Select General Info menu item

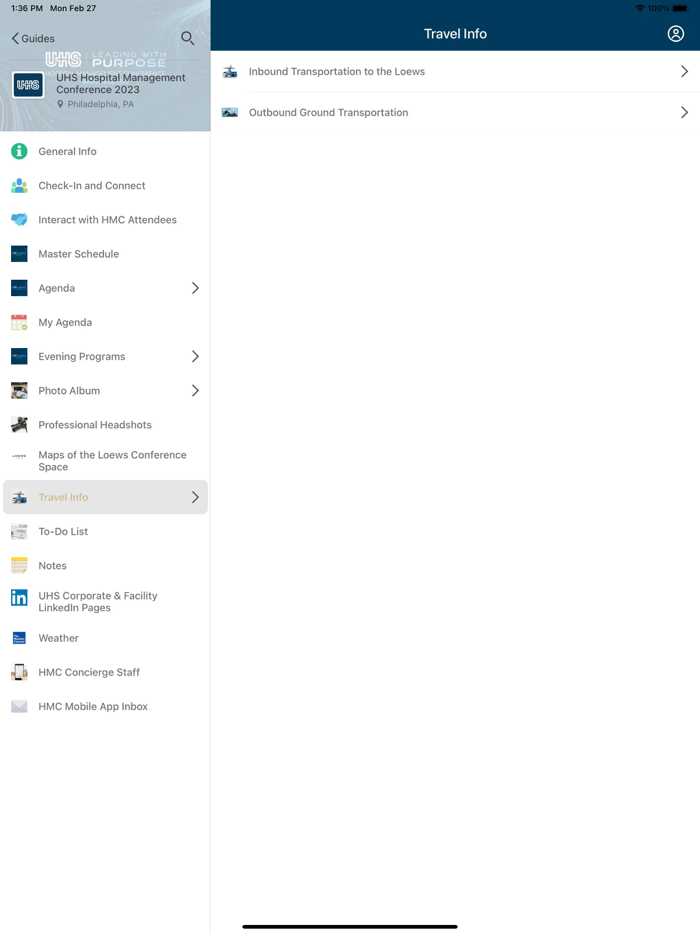coord(105,151)
